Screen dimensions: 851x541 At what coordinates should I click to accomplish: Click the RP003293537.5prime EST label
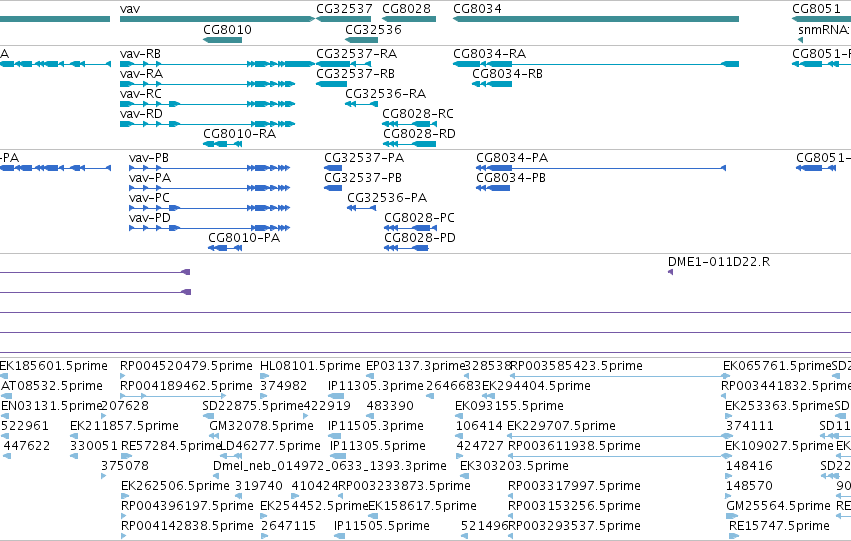point(574,527)
